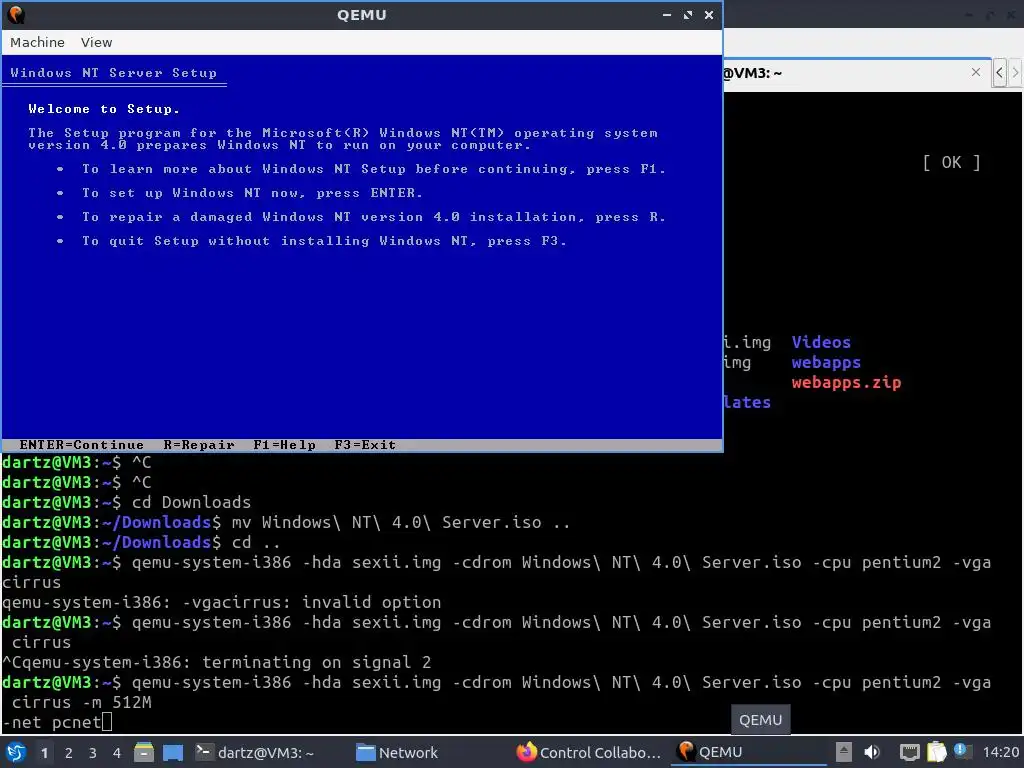
Task: Click the 'Windows NT Server Setup' title text
Action: click(x=114, y=73)
